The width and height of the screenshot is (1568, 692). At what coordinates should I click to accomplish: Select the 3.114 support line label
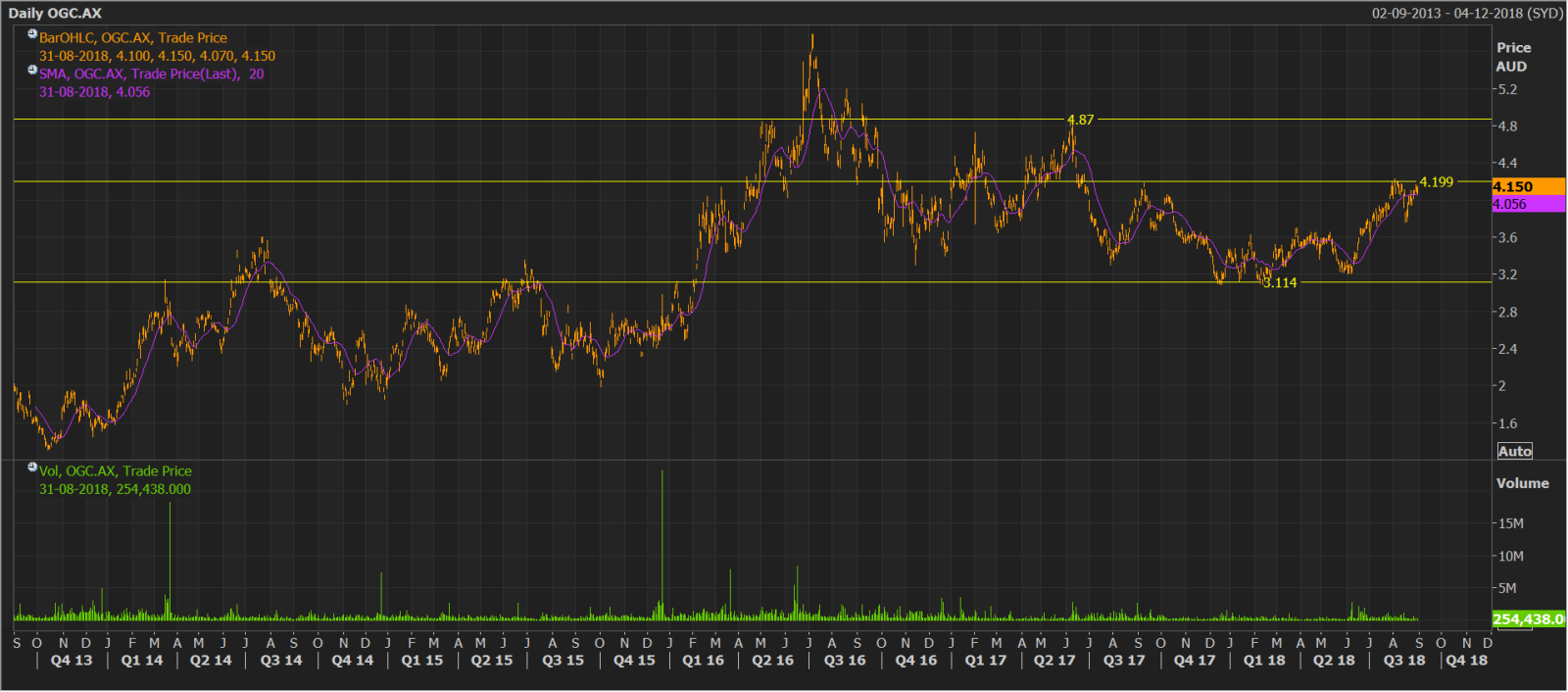pos(1280,282)
